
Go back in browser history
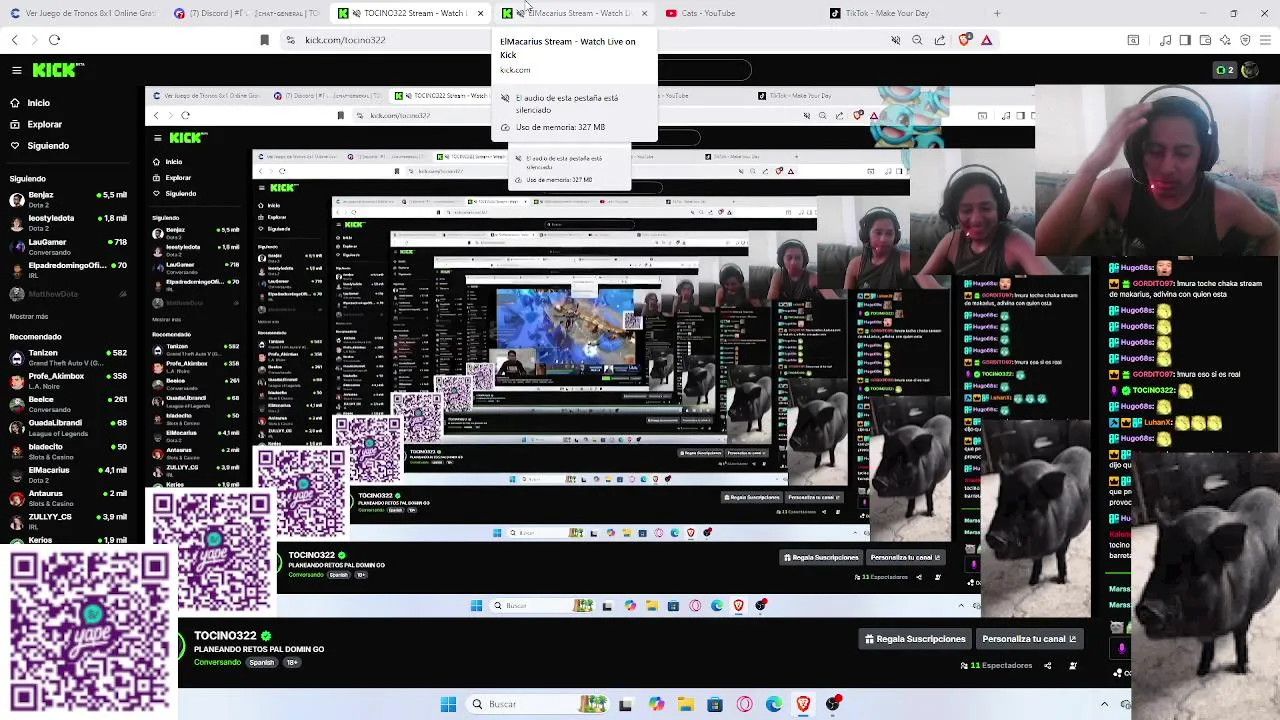tap(14, 40)
